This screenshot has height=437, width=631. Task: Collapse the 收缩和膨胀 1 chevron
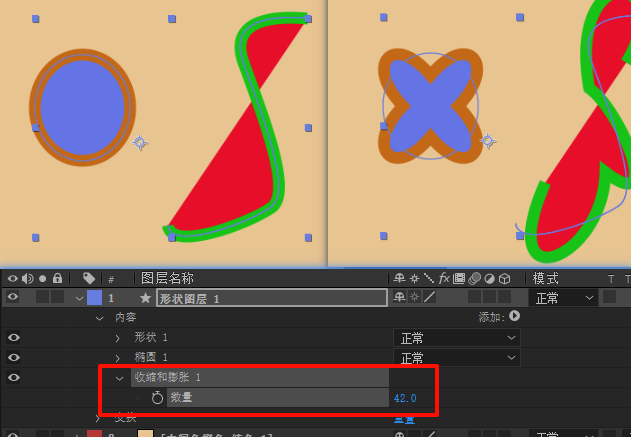point(120,378)
